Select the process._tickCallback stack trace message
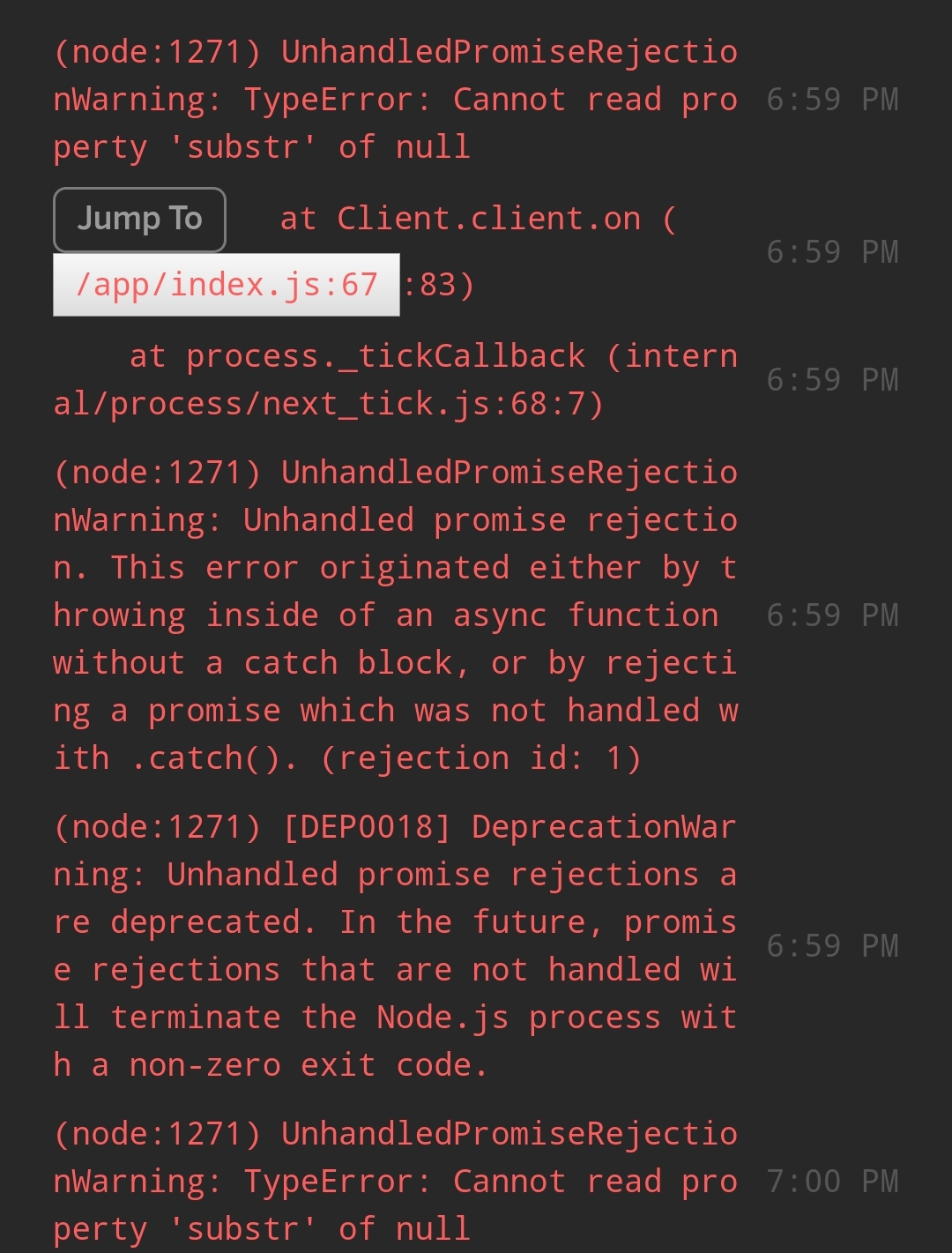 394,379
